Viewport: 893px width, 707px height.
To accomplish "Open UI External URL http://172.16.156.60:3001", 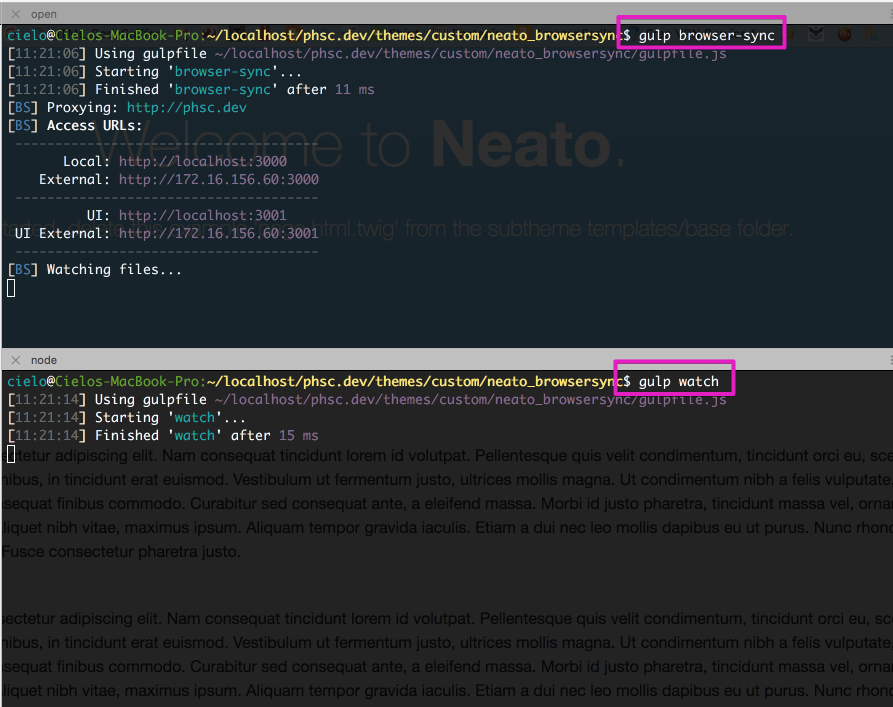I will tap(218, 233).
